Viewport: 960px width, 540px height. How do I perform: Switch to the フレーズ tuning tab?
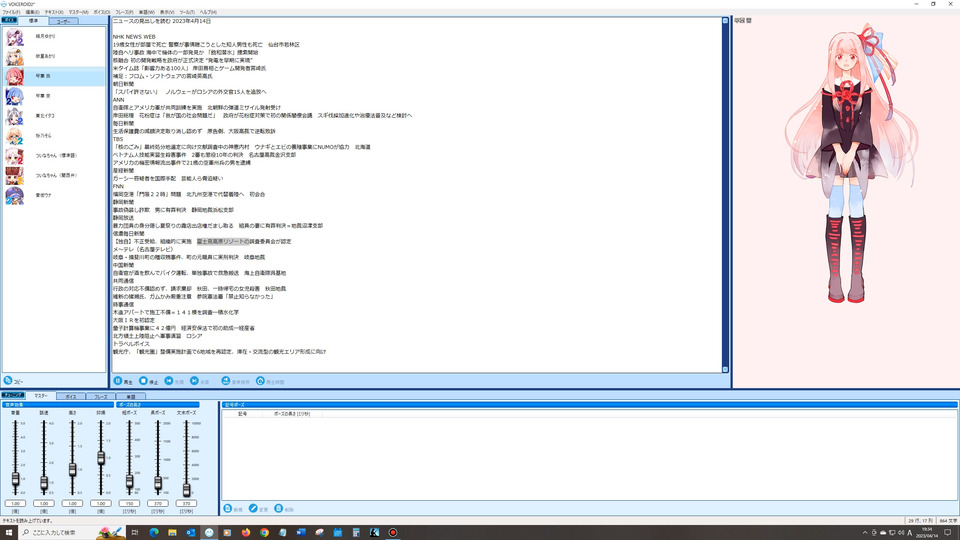[101, 397]
